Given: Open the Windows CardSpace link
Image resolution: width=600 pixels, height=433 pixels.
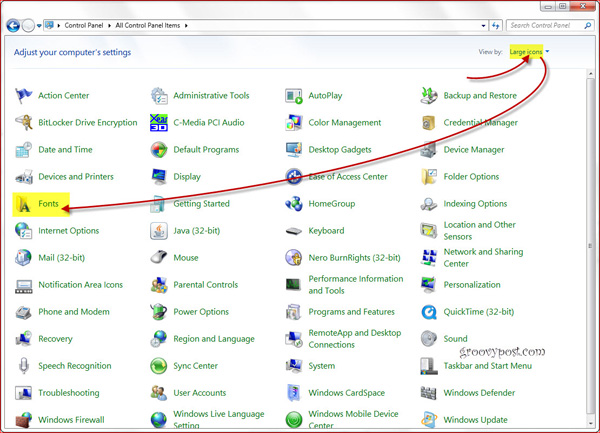Looking at the screenshot, I should pyautogui.click(x=347, y=393).
